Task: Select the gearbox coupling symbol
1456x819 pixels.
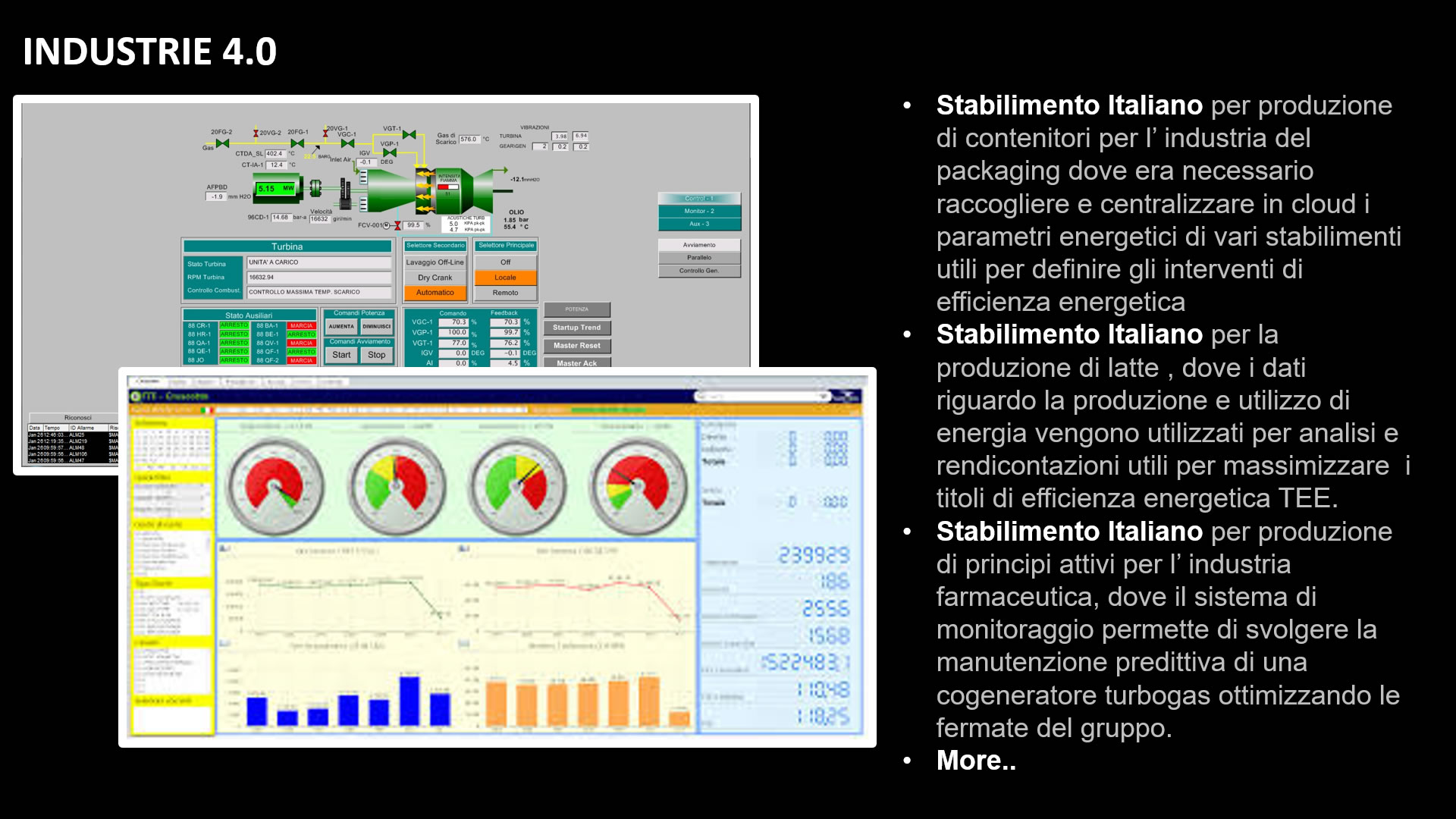Action: [x=315, y=187]
